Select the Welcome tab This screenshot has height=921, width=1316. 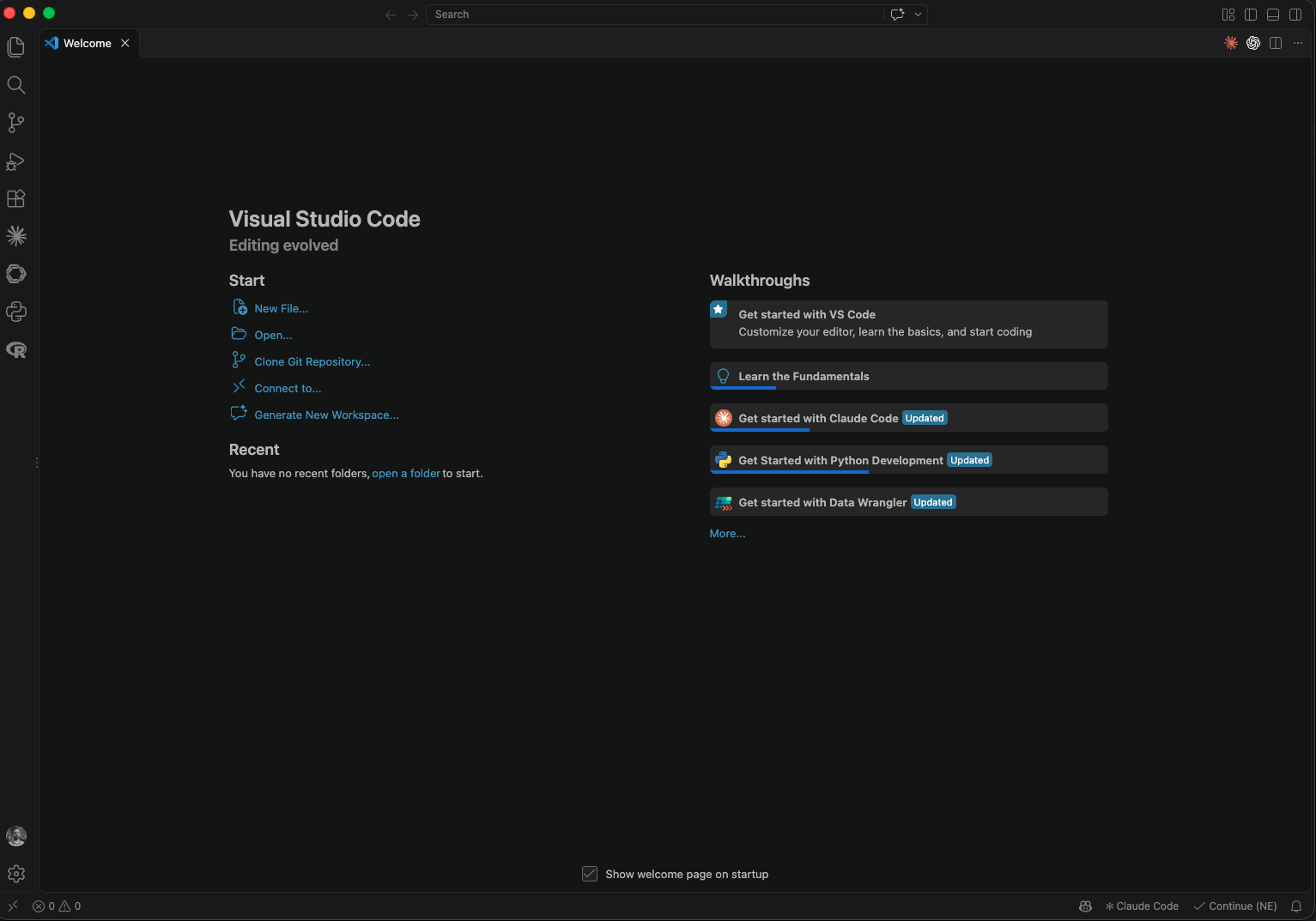pyautogui.click(x=88, y=43)
